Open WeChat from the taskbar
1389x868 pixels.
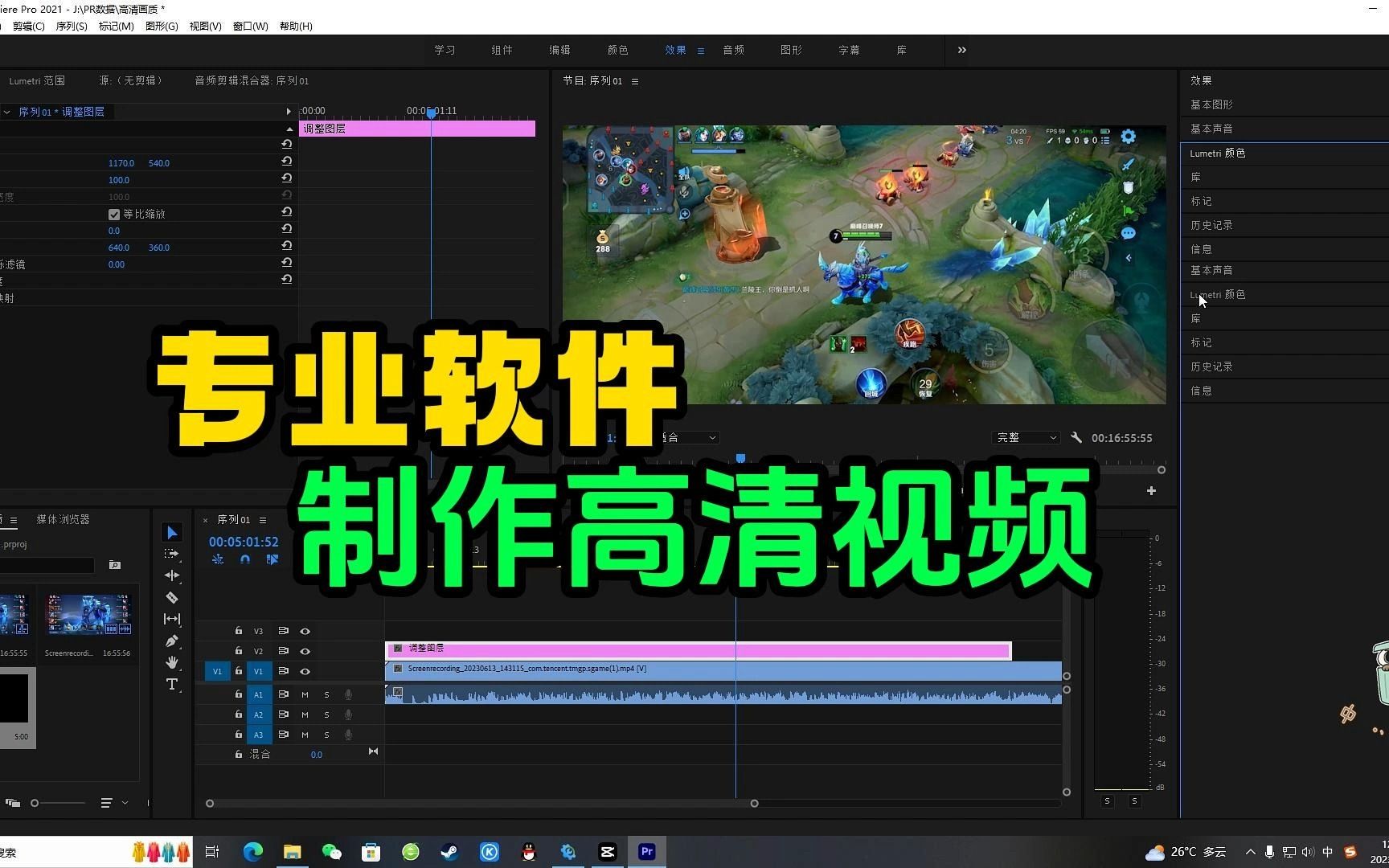click(331, 852)
